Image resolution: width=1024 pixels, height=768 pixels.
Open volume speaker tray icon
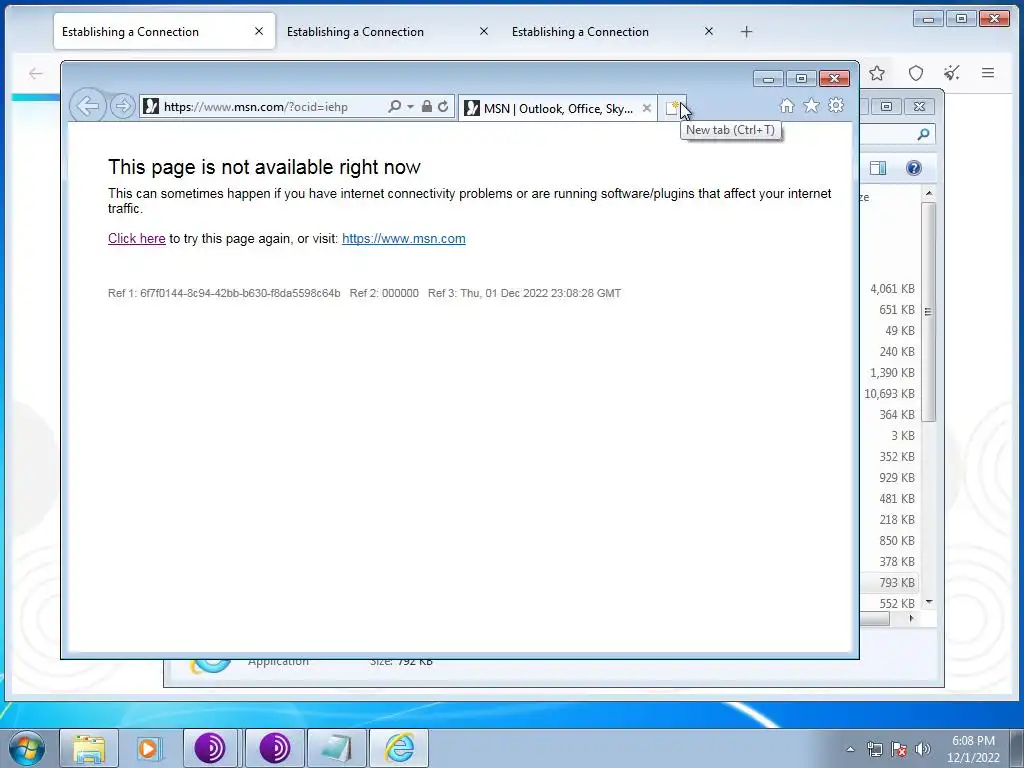point(923,749)
